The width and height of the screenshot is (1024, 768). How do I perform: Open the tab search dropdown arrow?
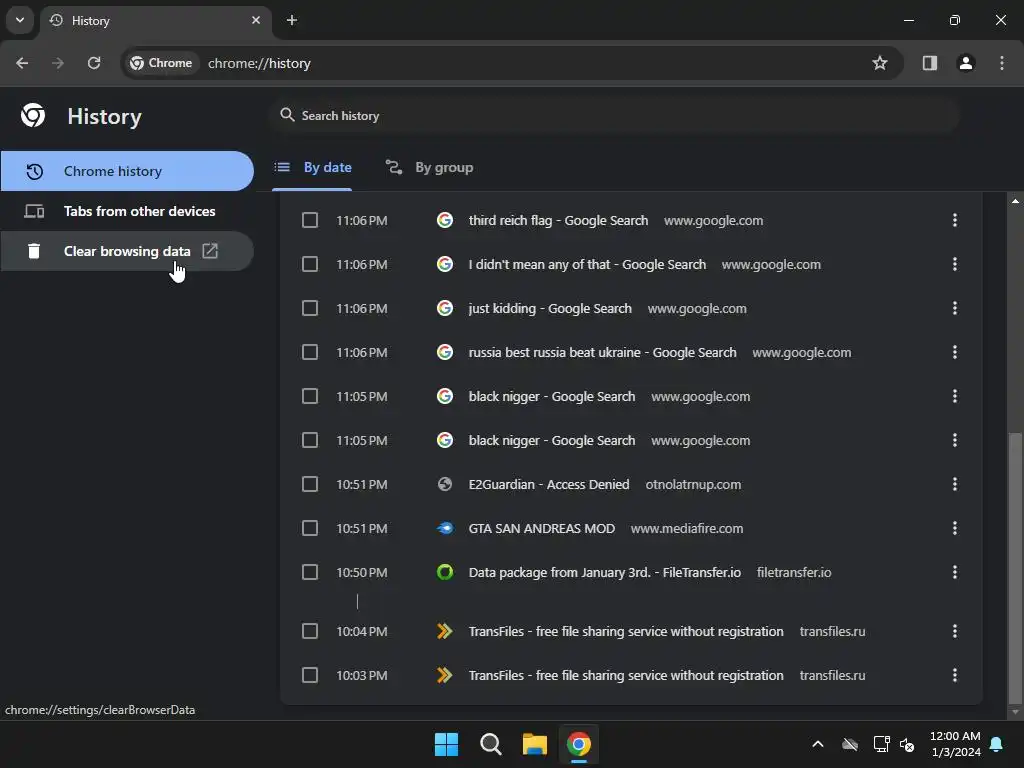(x=20, y=20)
